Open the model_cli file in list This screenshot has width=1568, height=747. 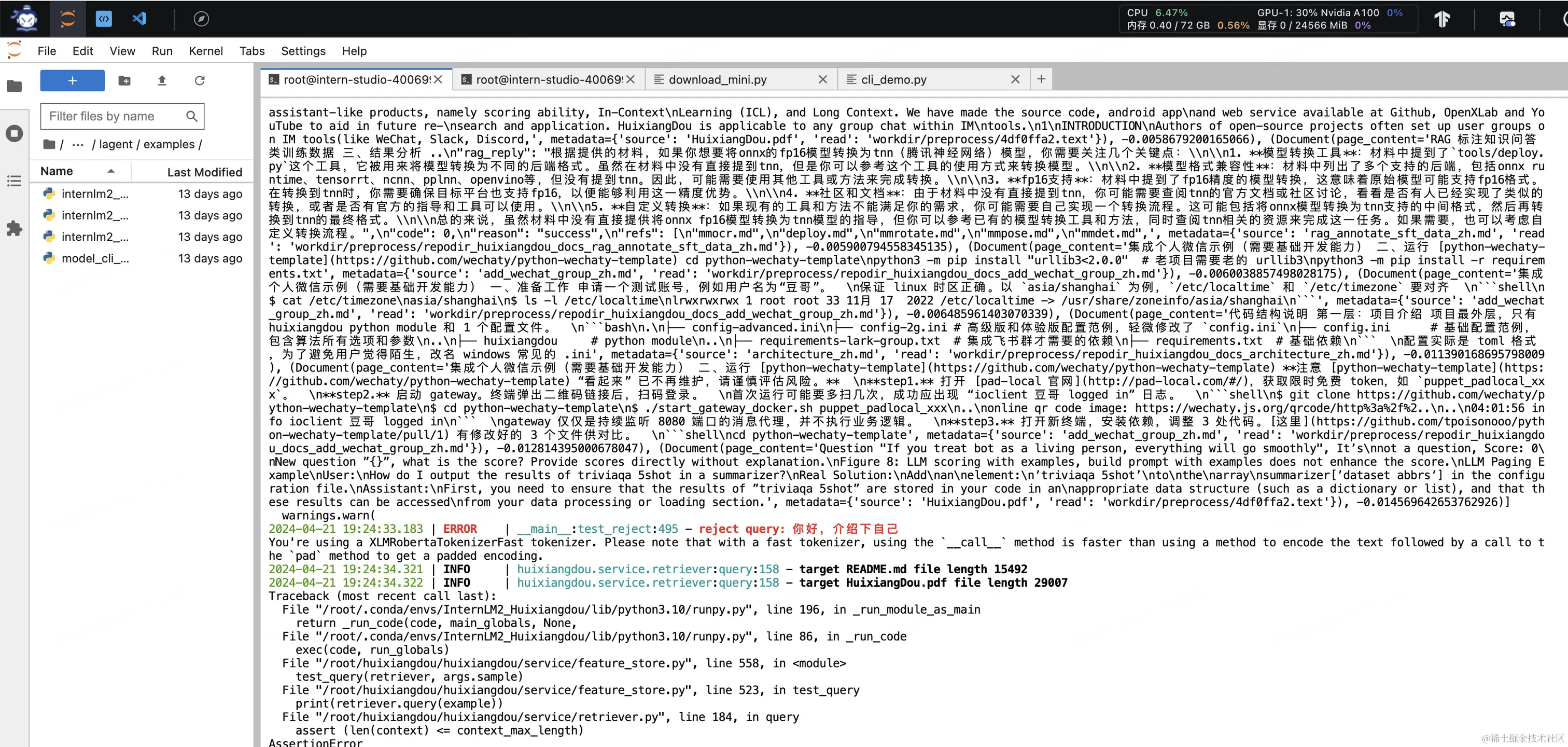click(95, 258)
